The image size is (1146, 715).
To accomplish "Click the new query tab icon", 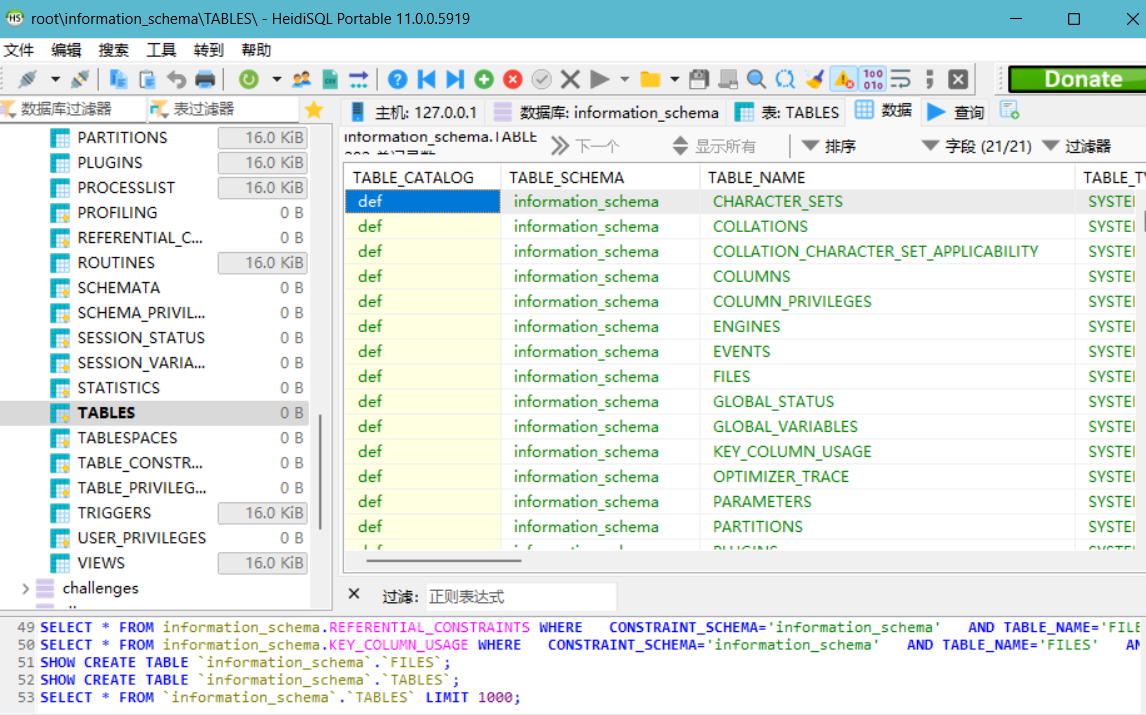I will 1010,110.
